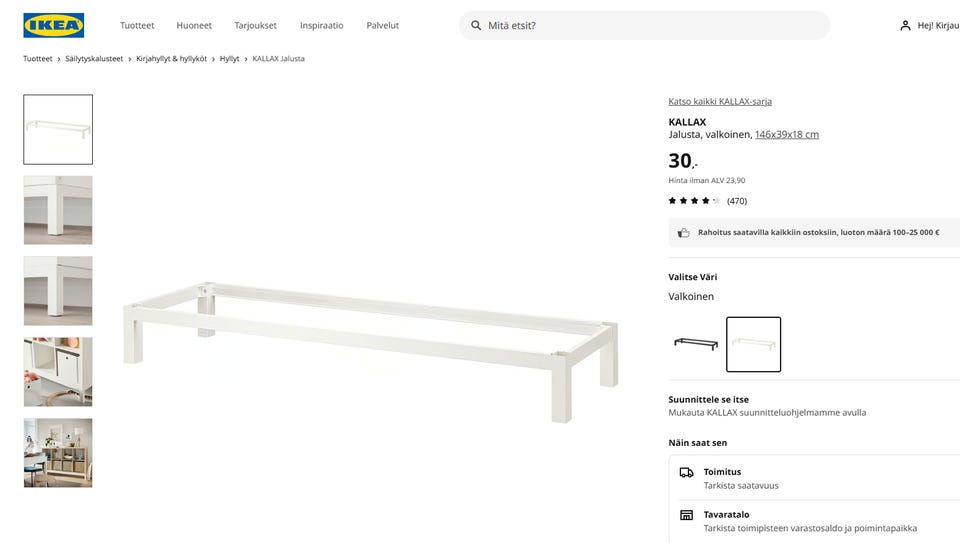Image resolution: width=960 pixels, height=543 pixels.
Task: Click the Katso kaikki KALLAX-sarja link
Action: pyautogui.click(x=720, y=101)
